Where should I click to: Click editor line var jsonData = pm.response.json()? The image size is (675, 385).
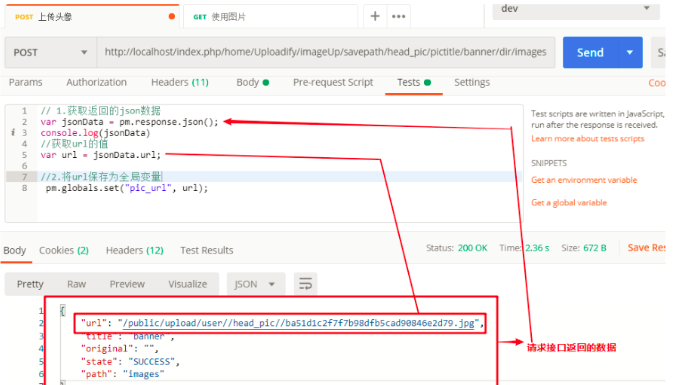point(130,122)
